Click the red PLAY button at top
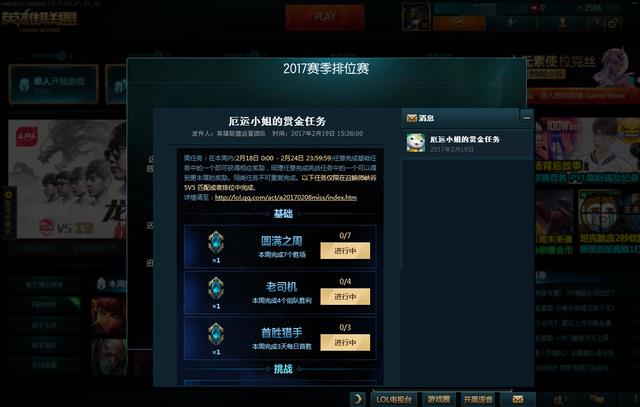The height and width of the screenshot is (407, 640). click(x=325, y=17)
